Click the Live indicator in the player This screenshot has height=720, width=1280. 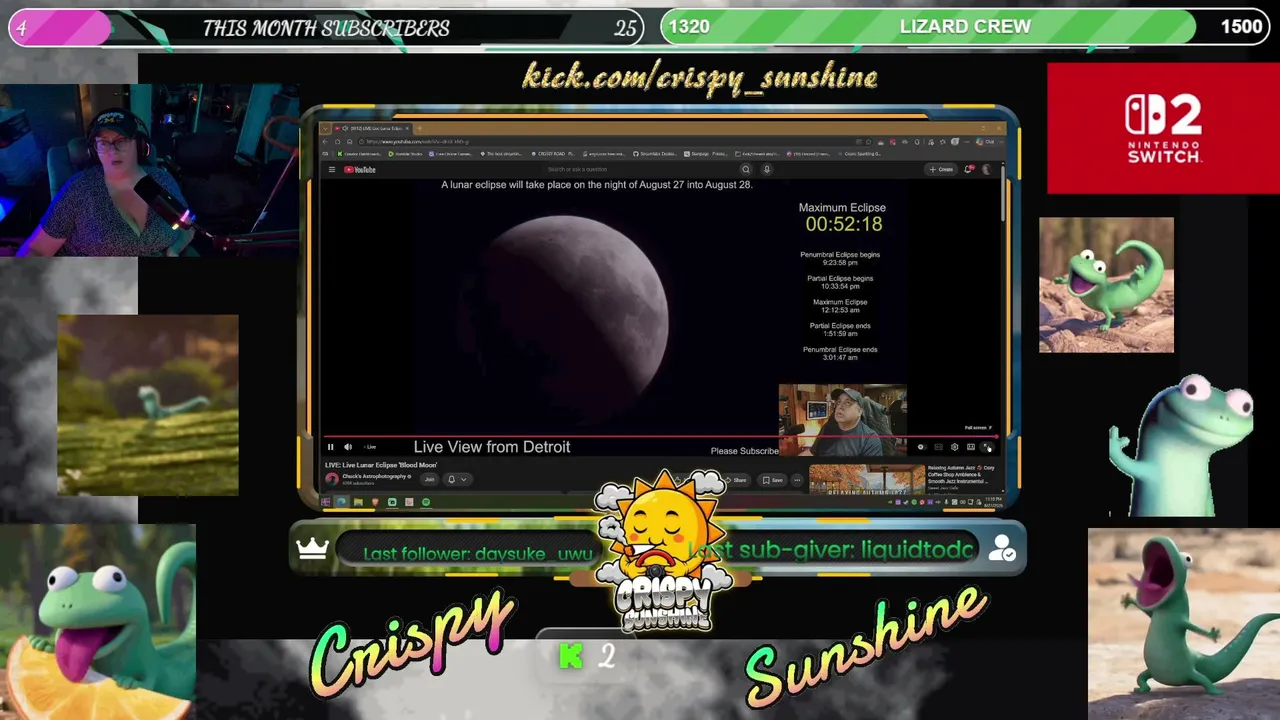371,447
